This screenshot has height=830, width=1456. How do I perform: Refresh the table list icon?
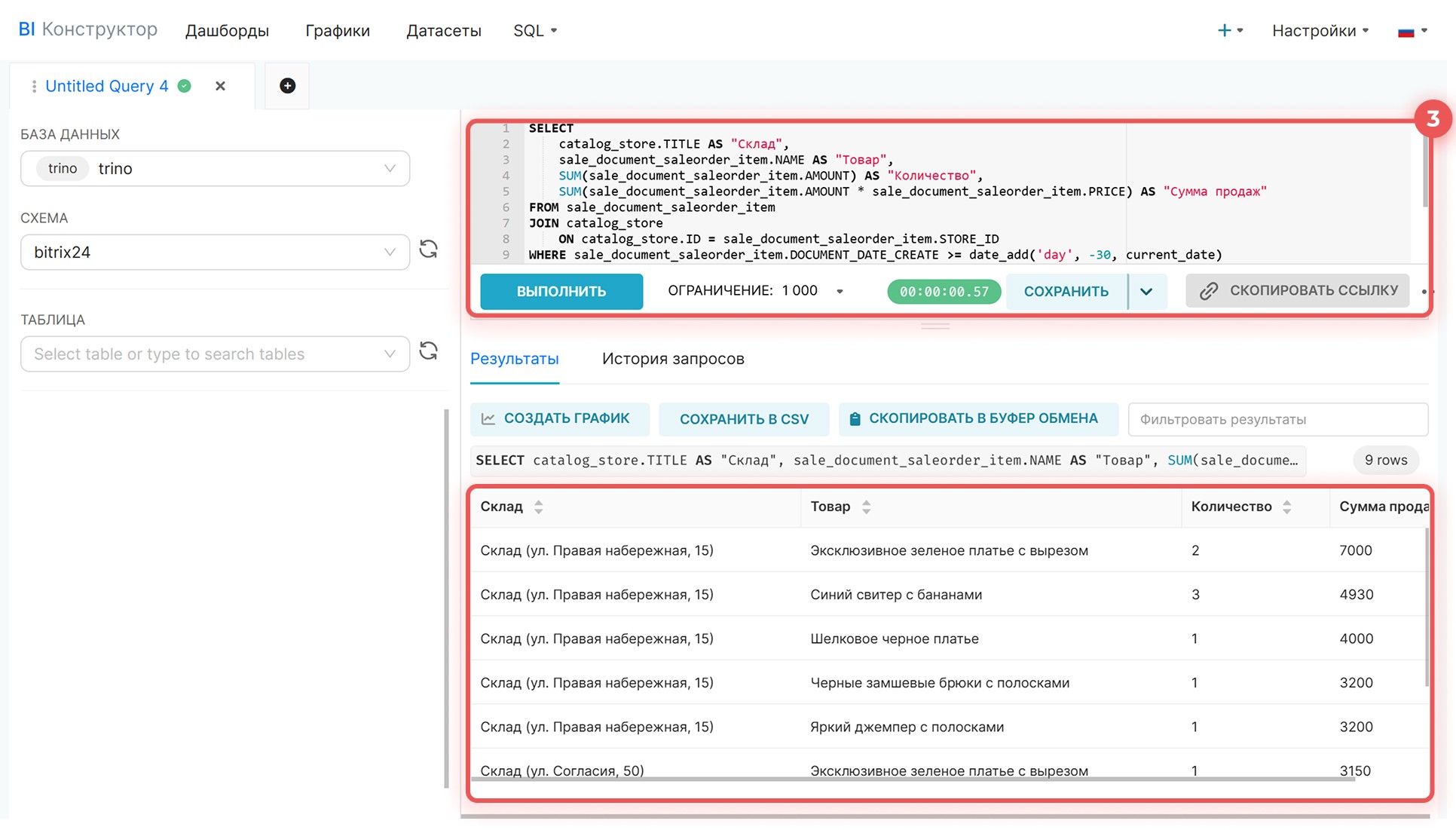[428, 351]
